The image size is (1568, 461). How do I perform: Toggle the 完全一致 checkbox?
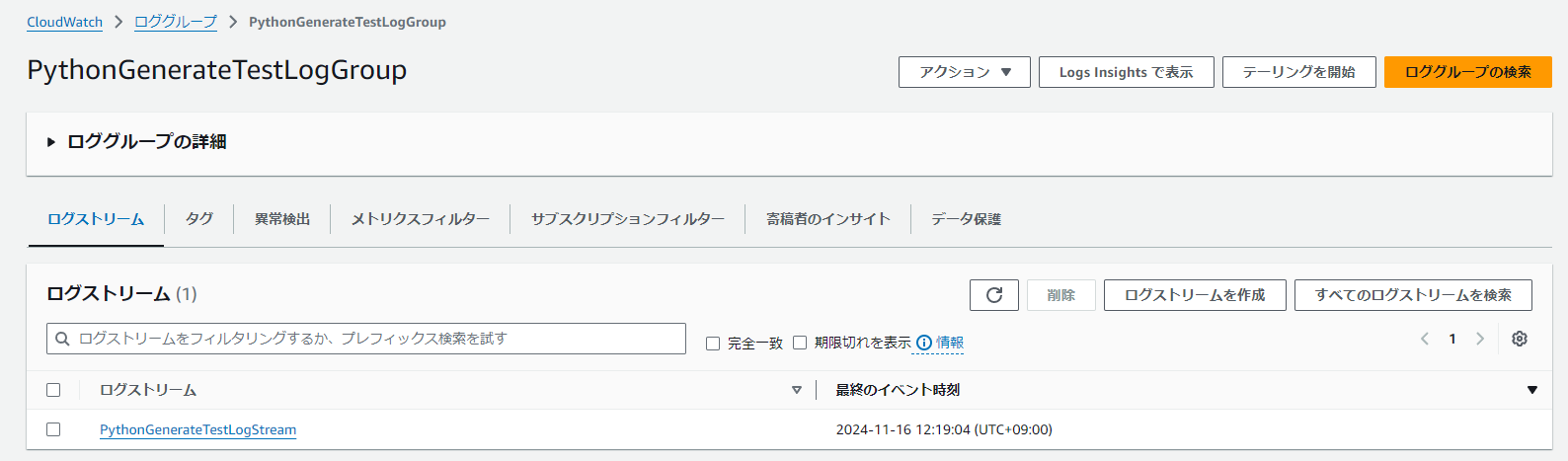713,344
